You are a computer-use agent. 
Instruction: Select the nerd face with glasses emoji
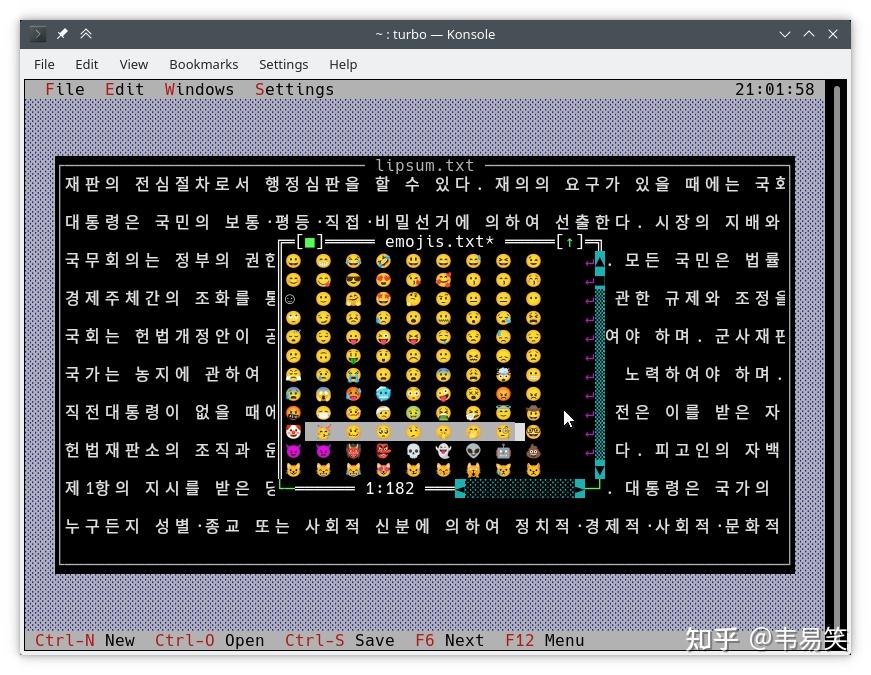[533, 432]
